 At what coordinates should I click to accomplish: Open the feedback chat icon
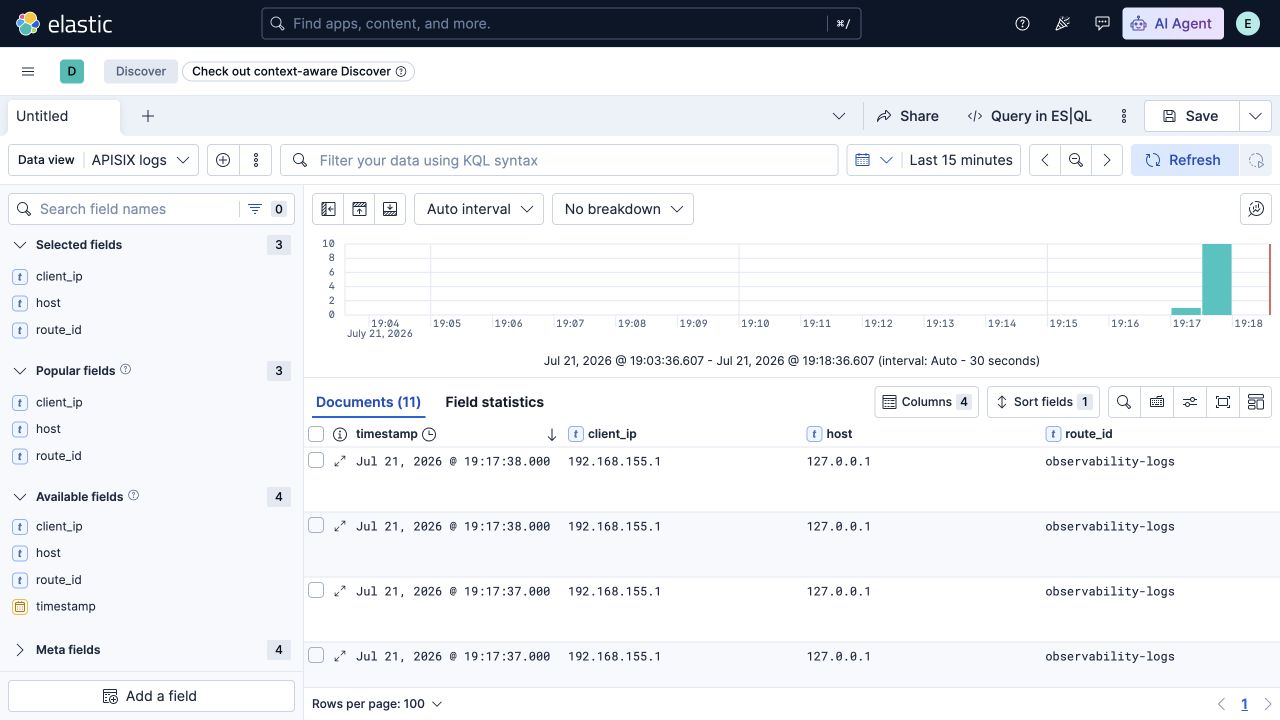coord(1102,24)
